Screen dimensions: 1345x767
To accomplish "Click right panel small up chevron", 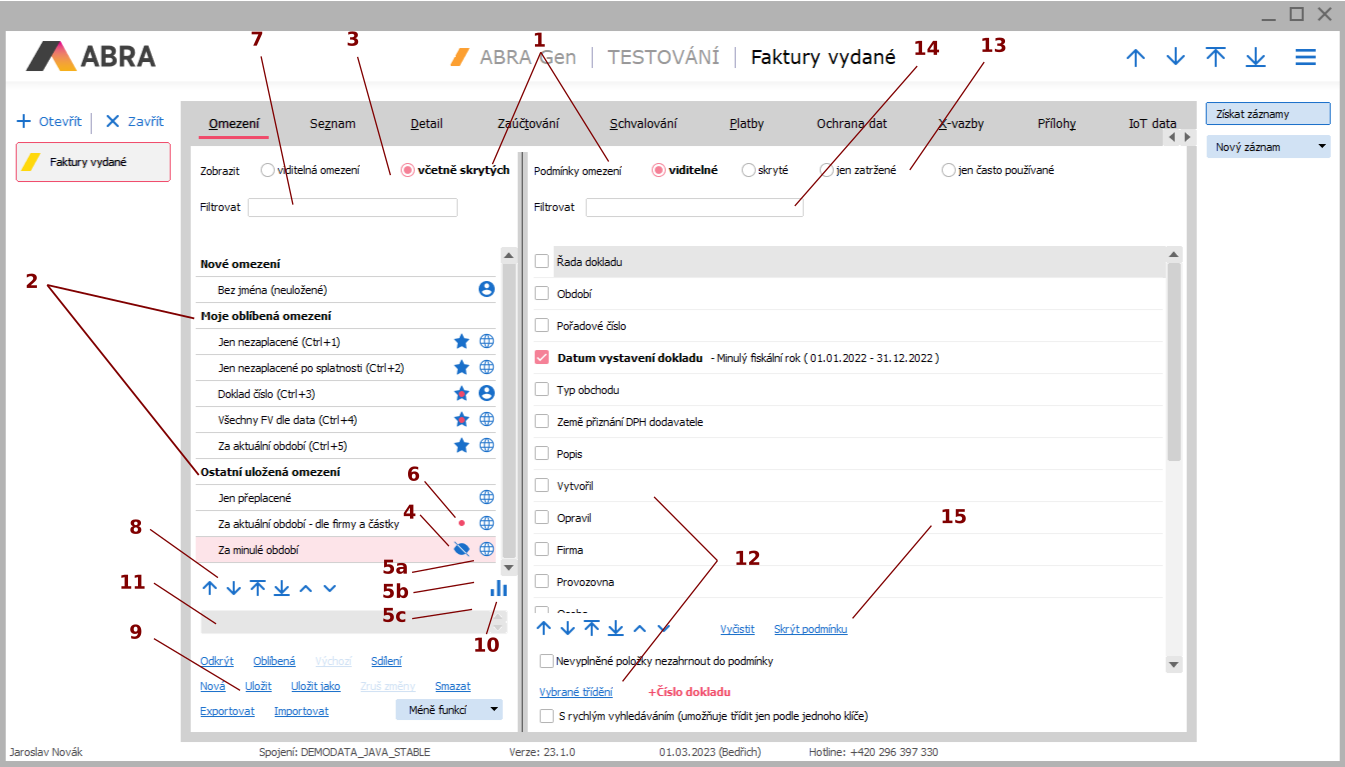I will 640,628.
